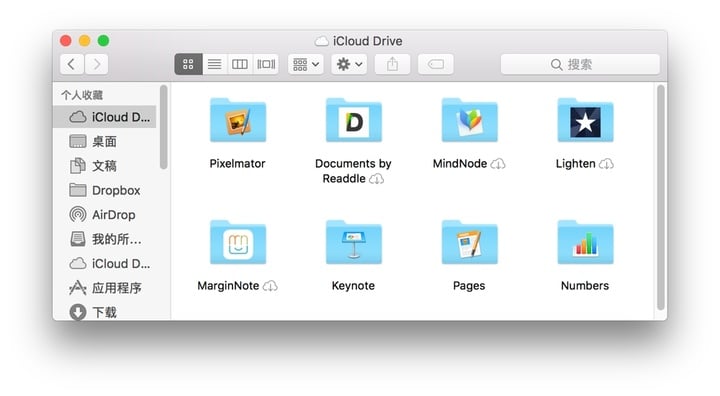This screenshot has width=720, height=396.
Task: Select AirDrop in the sidebar
Action: coord(105,215)
